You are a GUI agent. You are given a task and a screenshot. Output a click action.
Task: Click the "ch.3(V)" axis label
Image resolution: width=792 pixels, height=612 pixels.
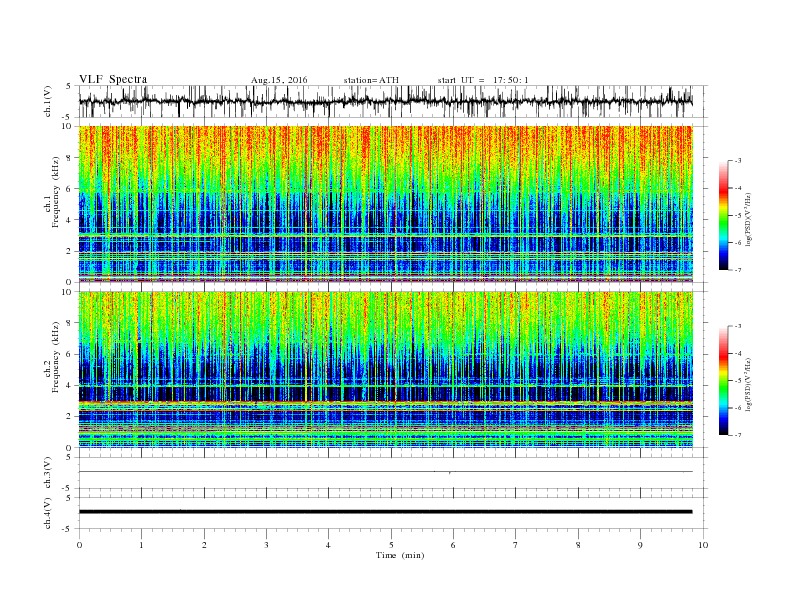(x=48, y=473)
